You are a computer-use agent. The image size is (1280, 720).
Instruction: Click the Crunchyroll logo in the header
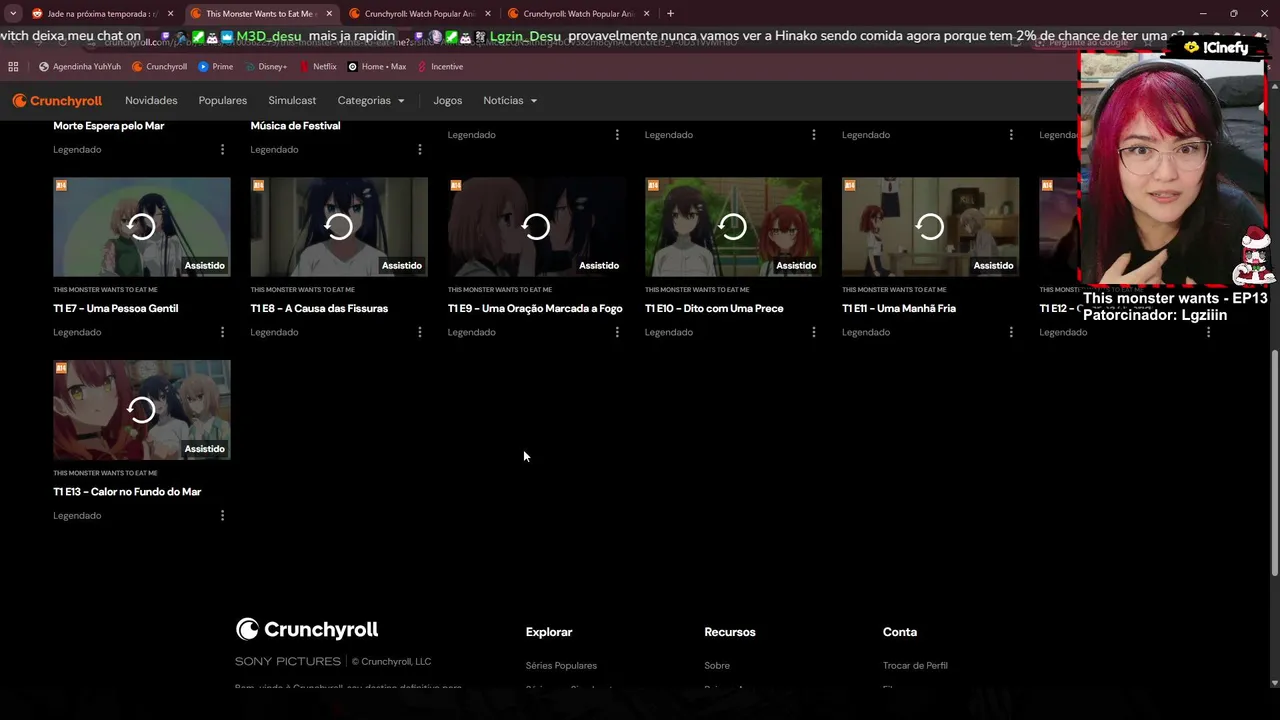(x=57, y=101)
